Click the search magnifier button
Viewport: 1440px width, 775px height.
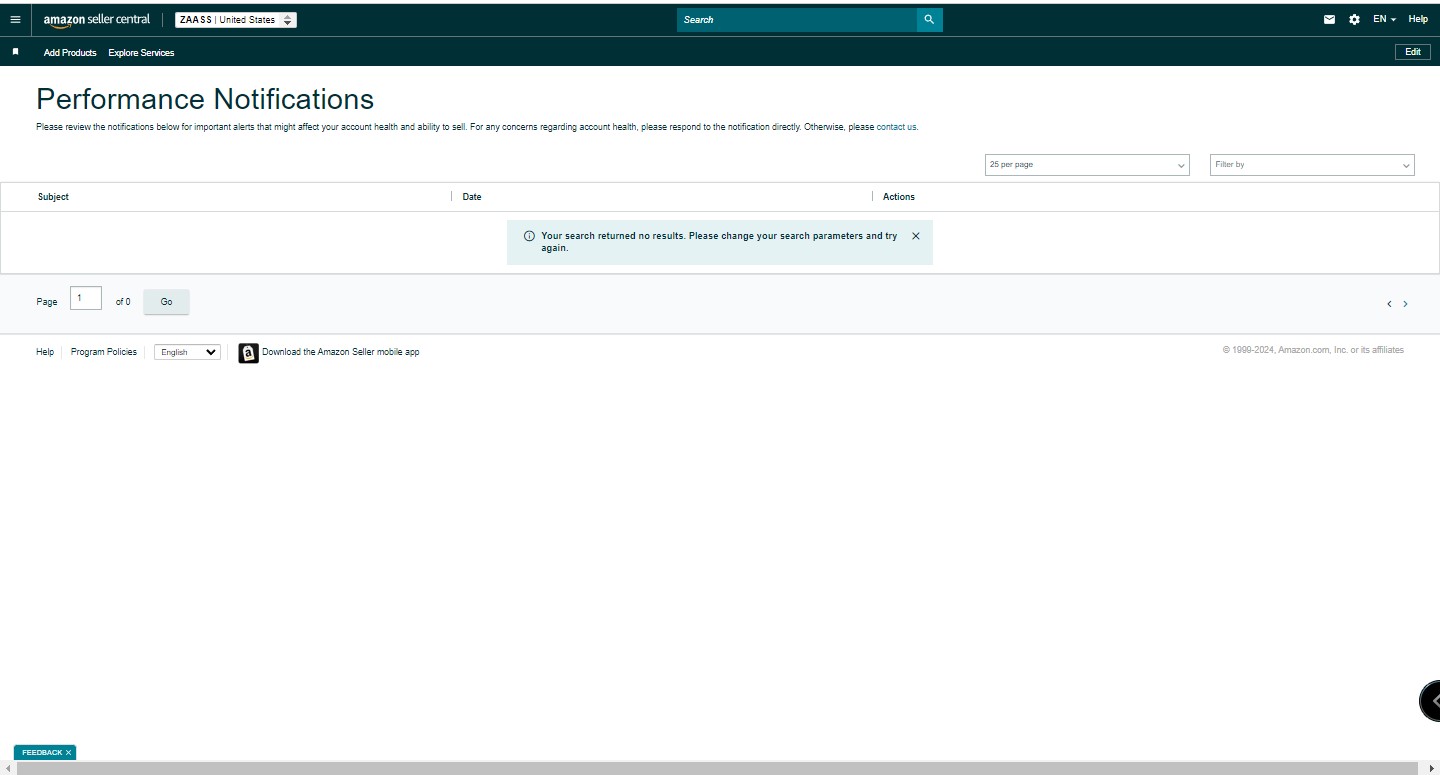tap(929, 20)
